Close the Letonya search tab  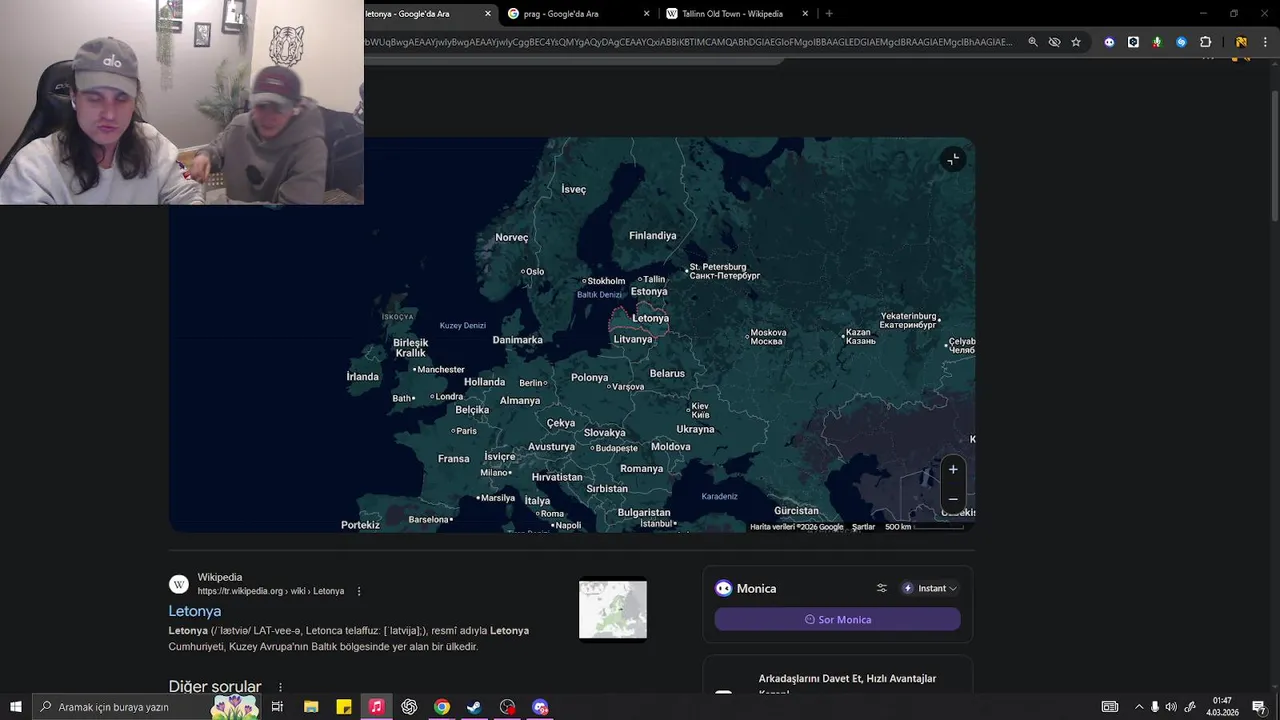coord(488,14)
